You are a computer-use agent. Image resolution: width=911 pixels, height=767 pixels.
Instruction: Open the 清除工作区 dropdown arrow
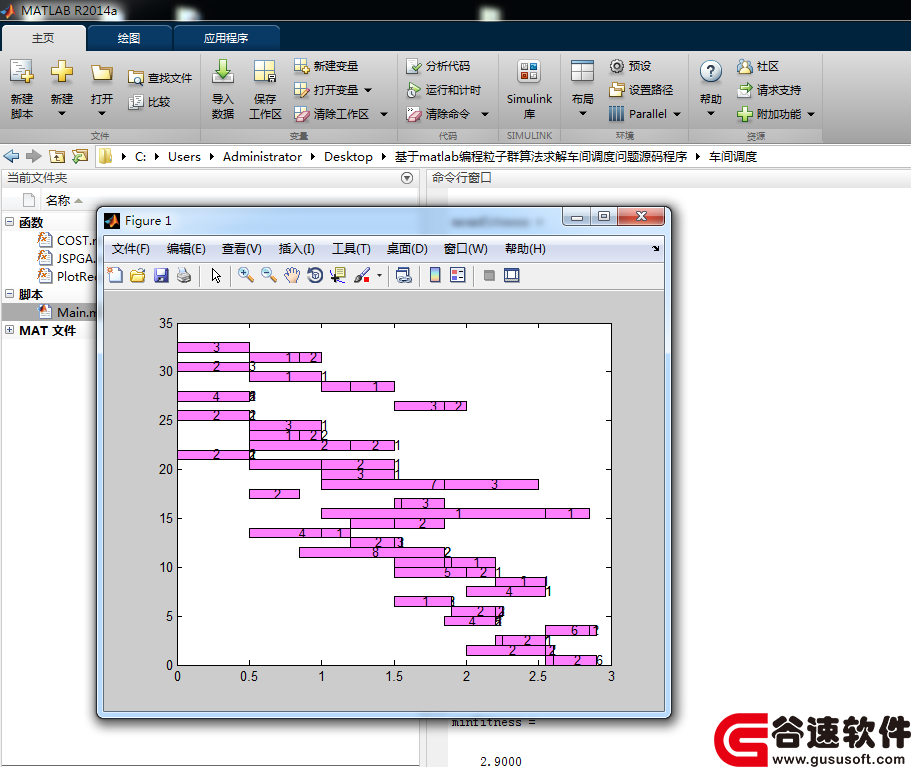(384, 114)
